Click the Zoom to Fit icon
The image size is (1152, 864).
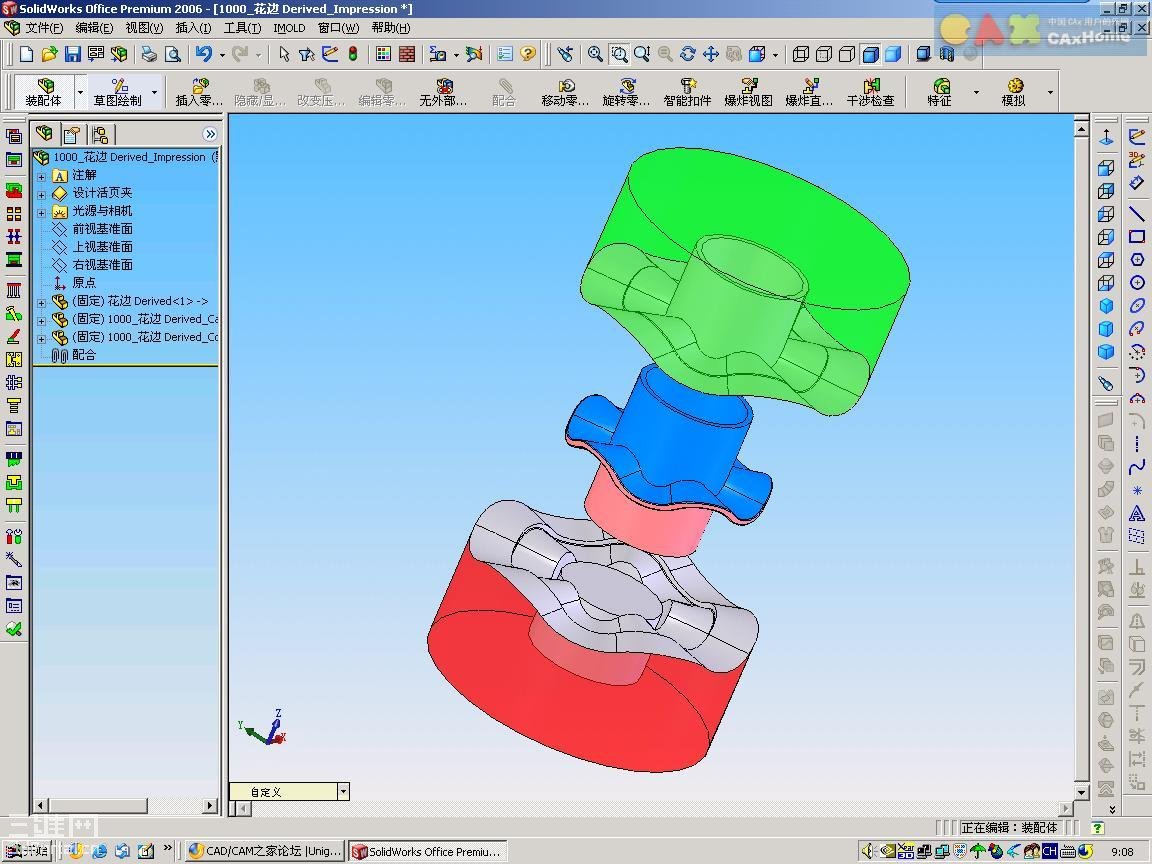point(595,54)
